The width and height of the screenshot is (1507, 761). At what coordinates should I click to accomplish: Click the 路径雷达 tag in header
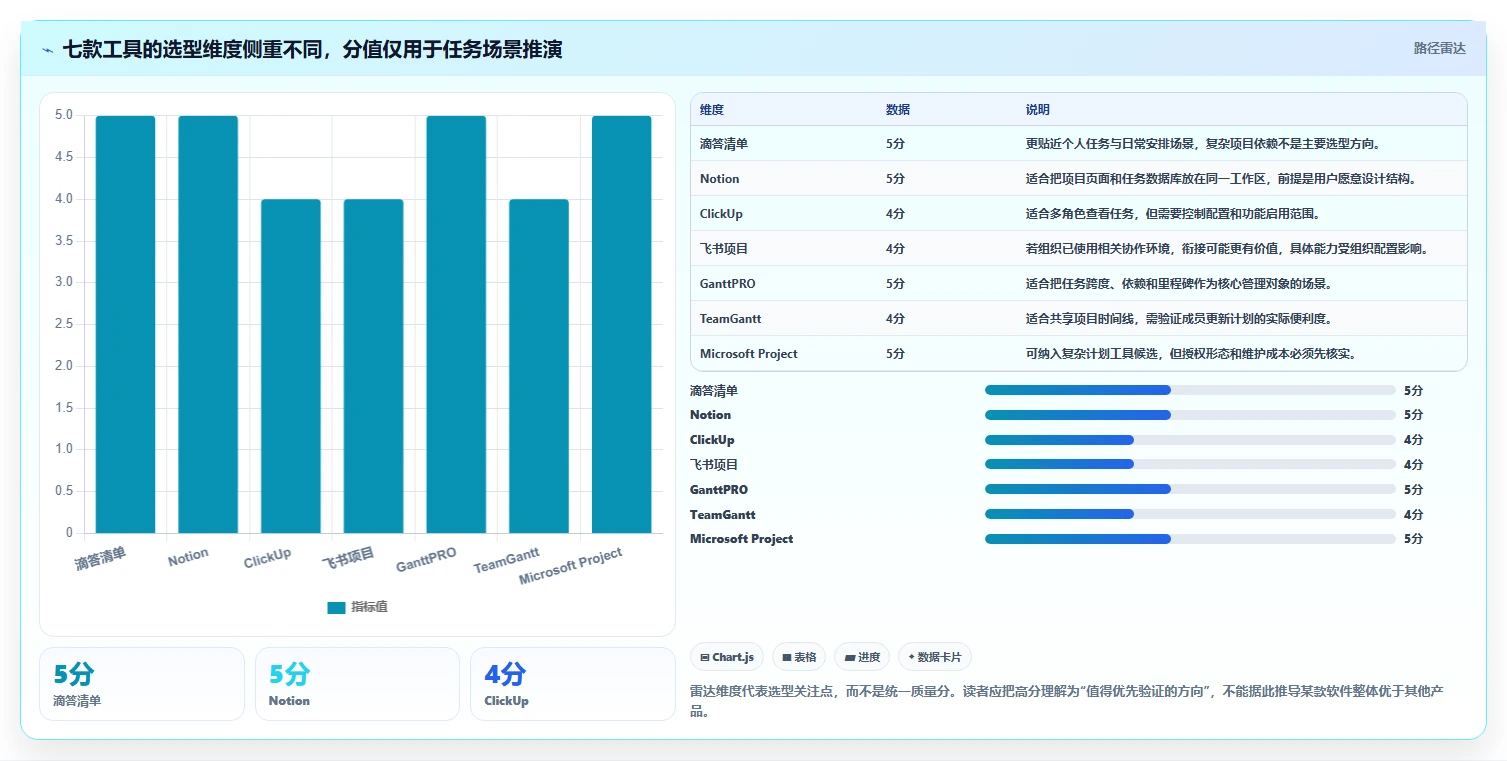tap(1440, 48)
